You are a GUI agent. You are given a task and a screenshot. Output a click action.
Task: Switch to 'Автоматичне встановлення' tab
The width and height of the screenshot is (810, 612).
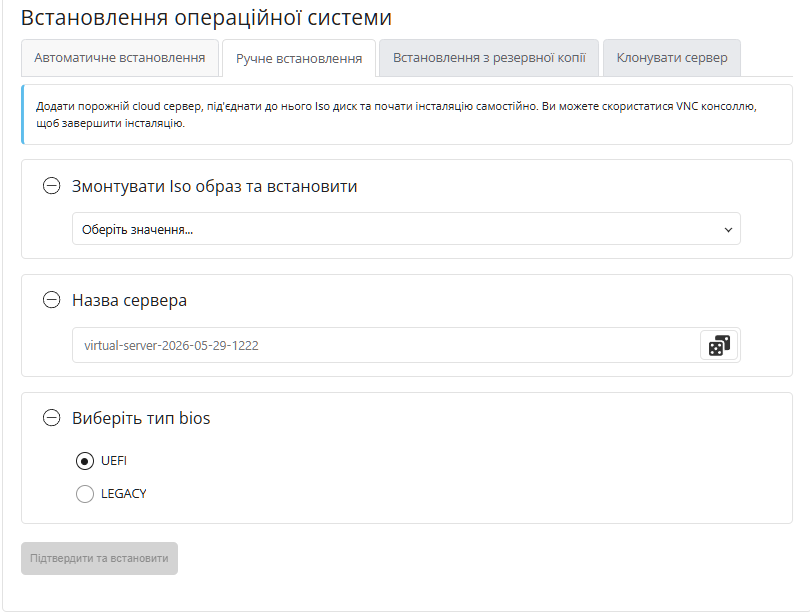(120, 58)
